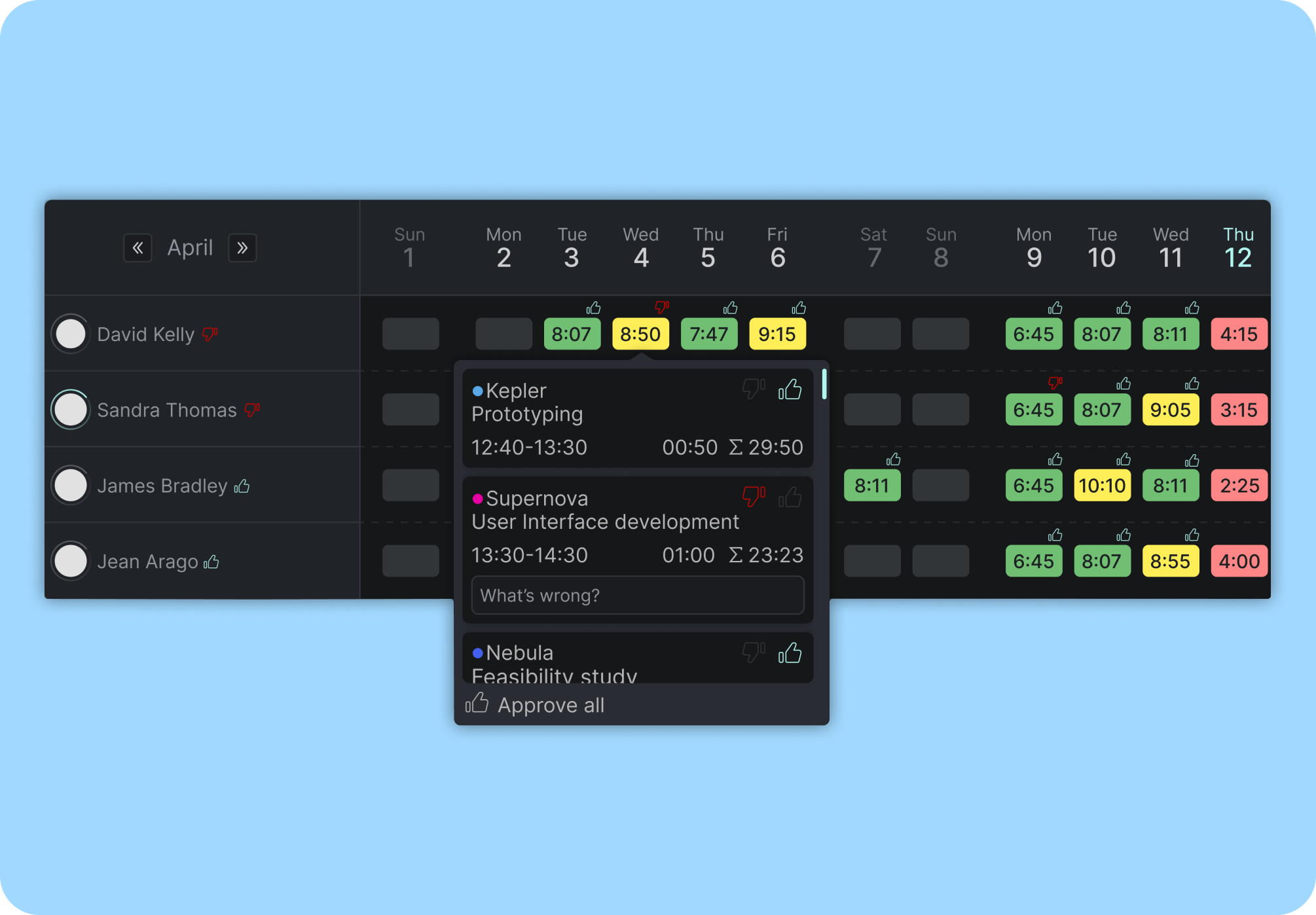Select the Thu 12 column header
This screenshot has height=915, width=1316.
point(1238,248)
